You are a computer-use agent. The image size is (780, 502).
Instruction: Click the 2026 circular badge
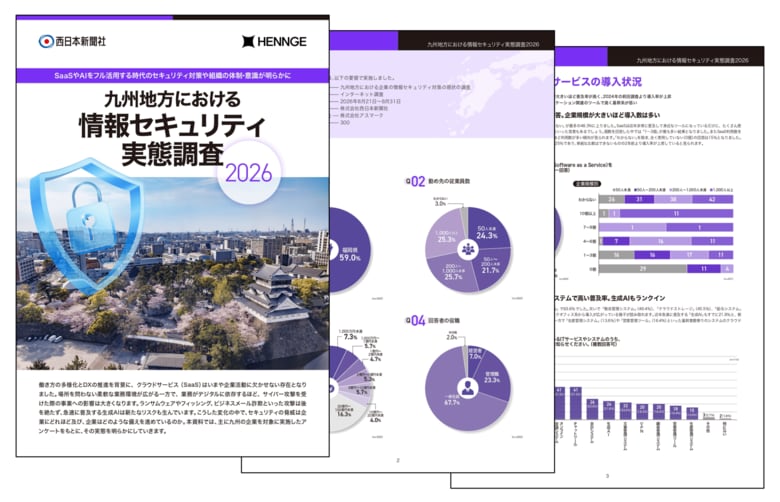pyautogui.click(x=248, y=172)
